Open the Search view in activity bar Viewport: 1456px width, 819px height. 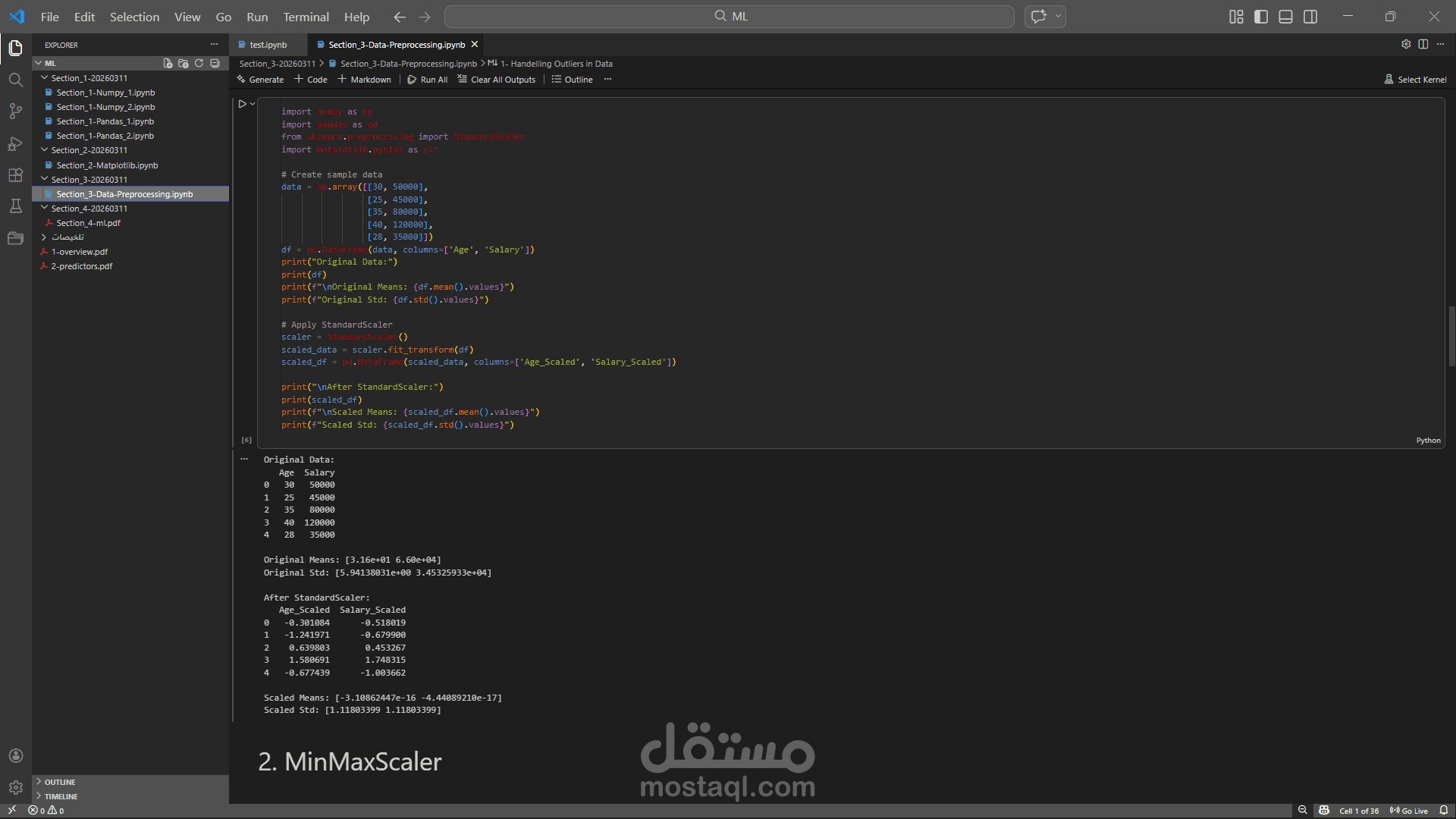15,80
